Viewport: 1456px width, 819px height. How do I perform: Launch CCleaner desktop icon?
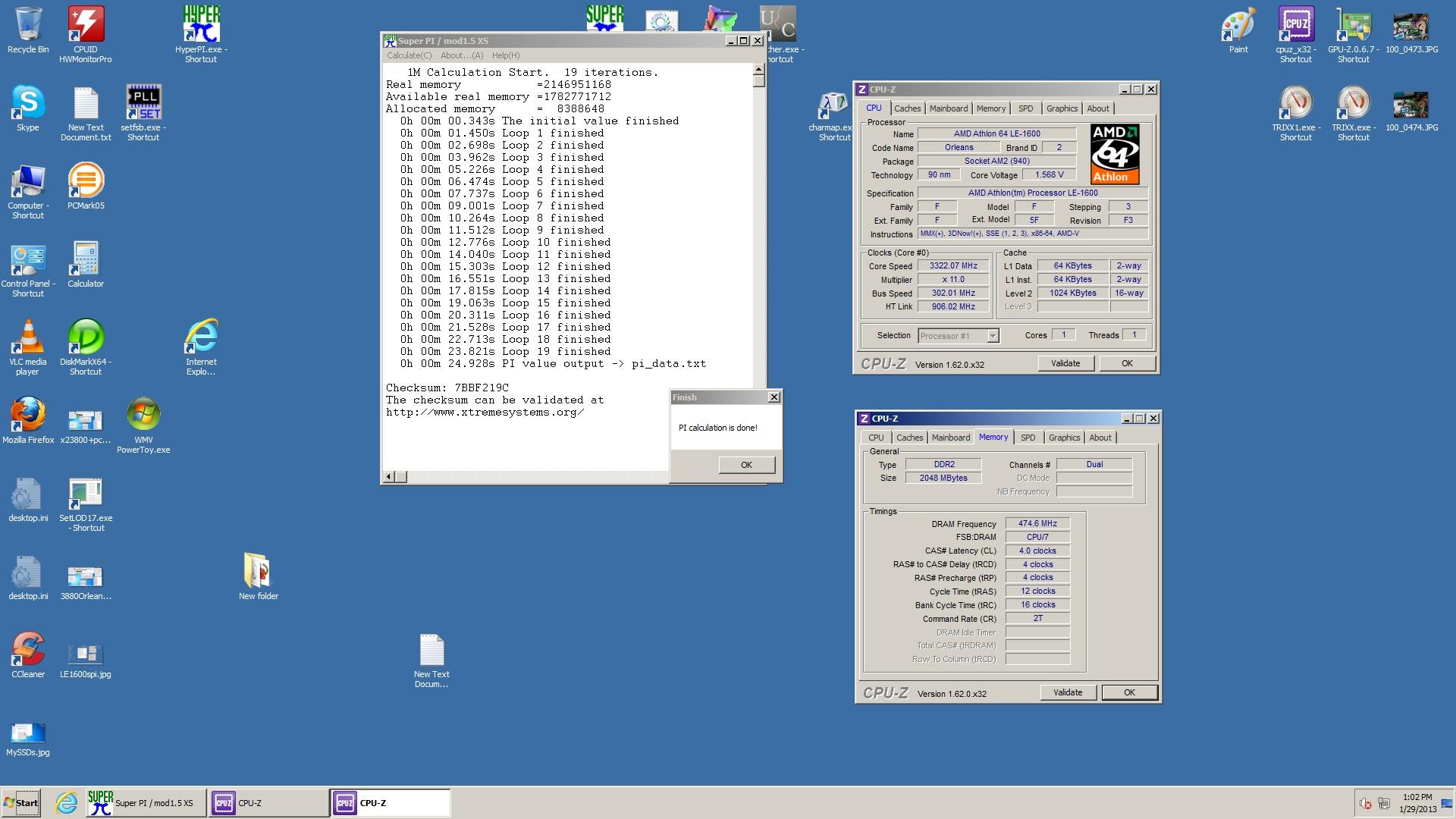28,654
